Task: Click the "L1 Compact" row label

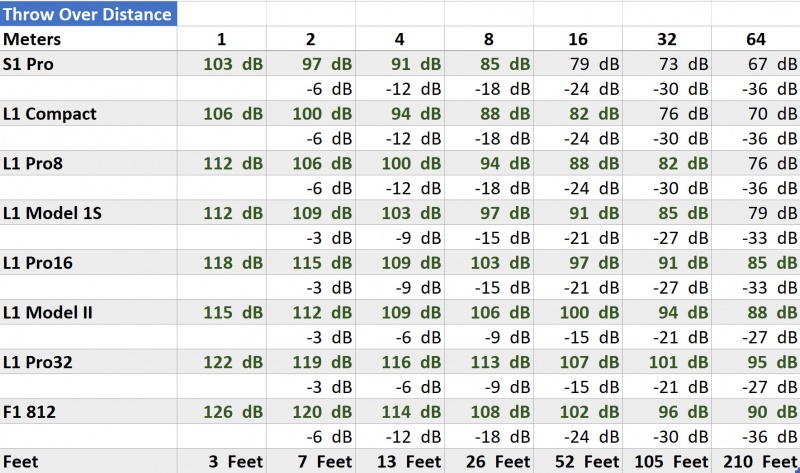Action: (49, 113)
